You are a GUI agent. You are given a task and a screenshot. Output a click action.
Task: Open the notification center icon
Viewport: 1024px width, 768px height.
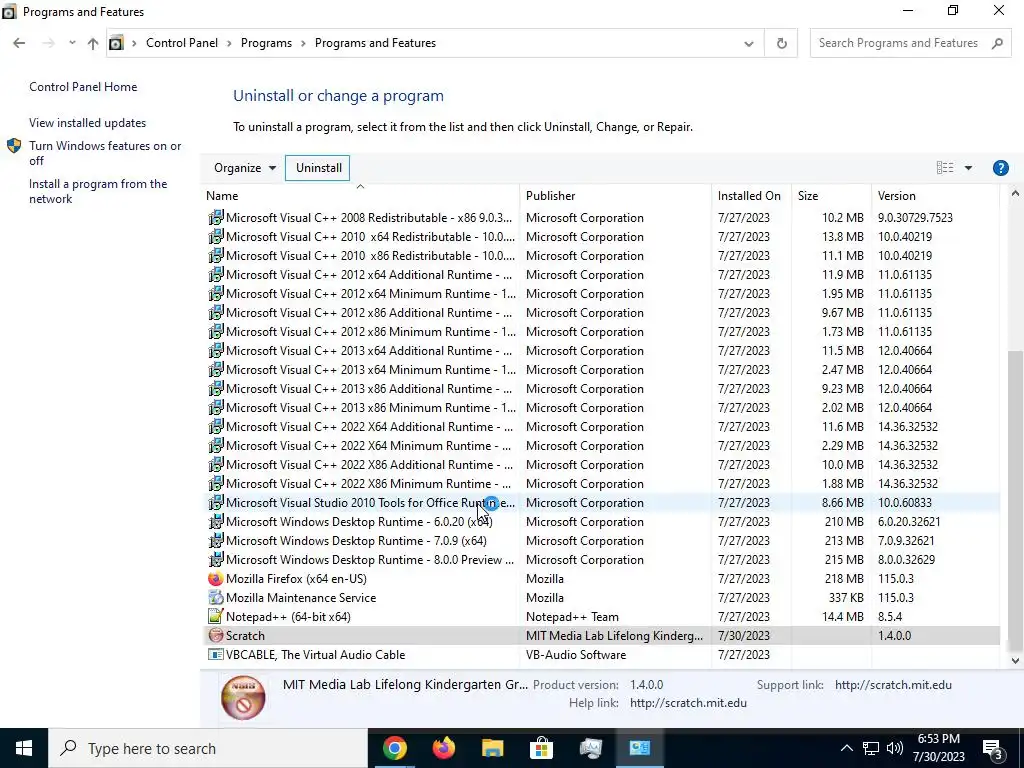(x=992, y=749)
